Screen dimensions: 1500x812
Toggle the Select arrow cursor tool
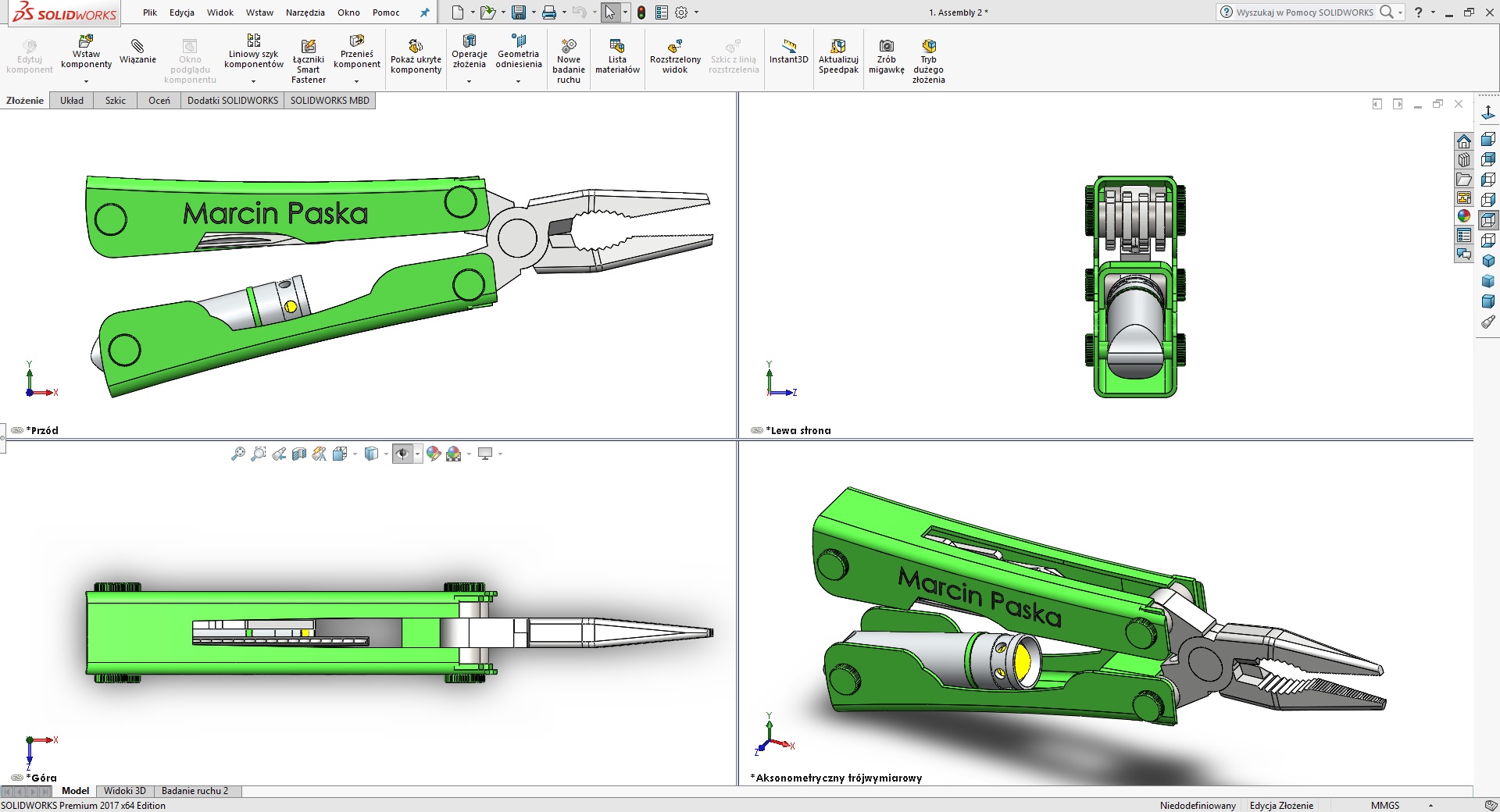[x=610, y=12]
